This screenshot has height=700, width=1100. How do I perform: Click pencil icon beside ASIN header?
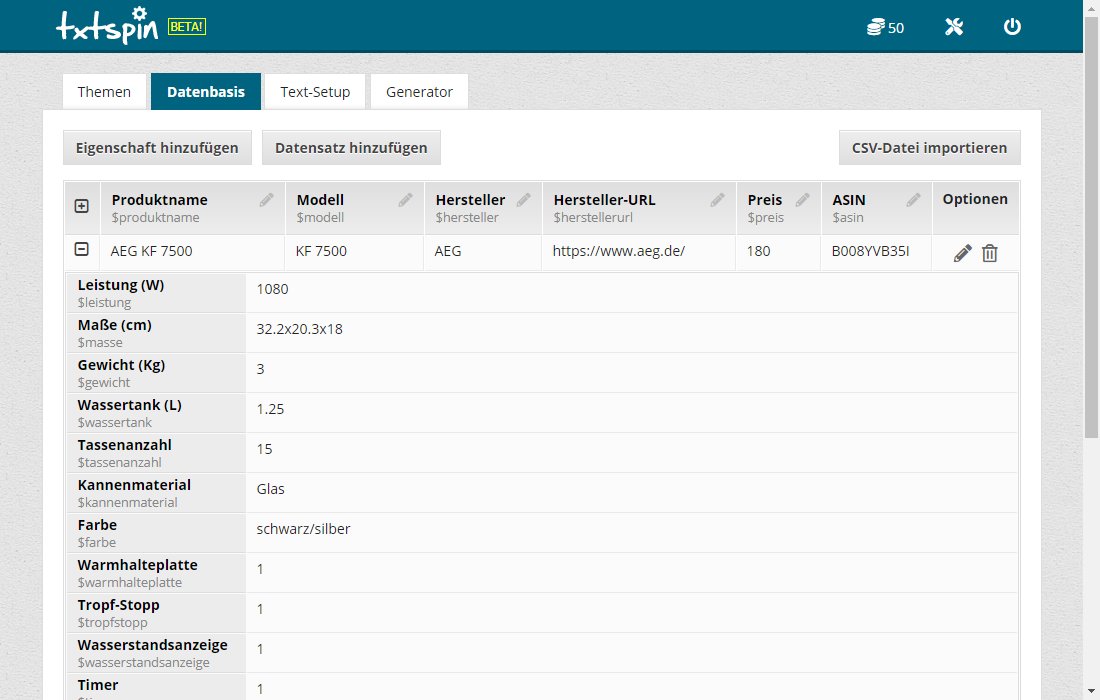(x=913, y=200)
